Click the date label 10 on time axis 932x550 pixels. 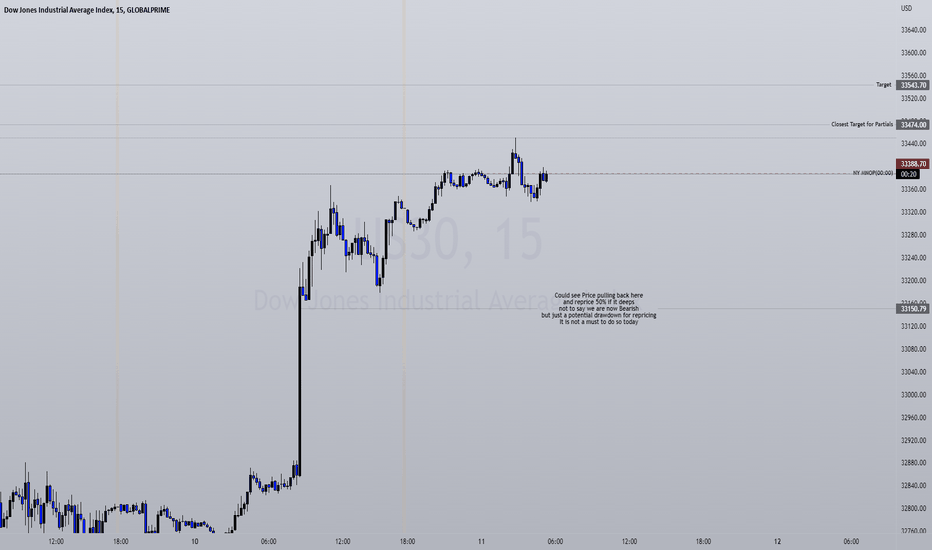click(x=194, y=542)
